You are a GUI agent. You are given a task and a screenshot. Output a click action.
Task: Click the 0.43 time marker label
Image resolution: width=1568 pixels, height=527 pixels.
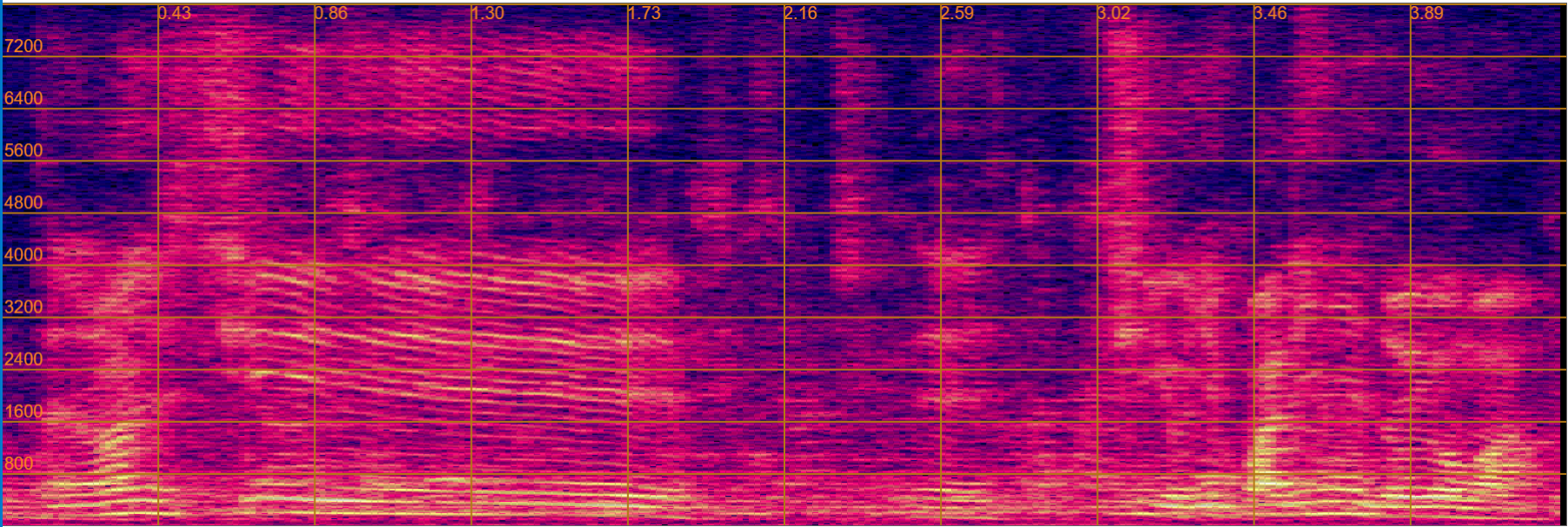[175, 13]
